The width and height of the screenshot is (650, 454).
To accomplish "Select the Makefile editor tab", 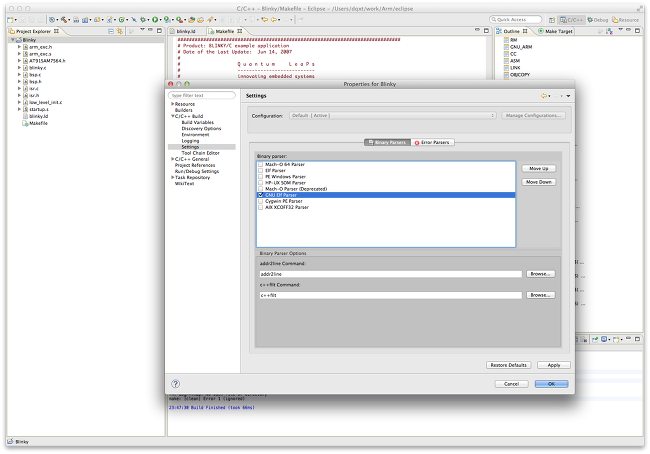I will [x=225, y=31].
